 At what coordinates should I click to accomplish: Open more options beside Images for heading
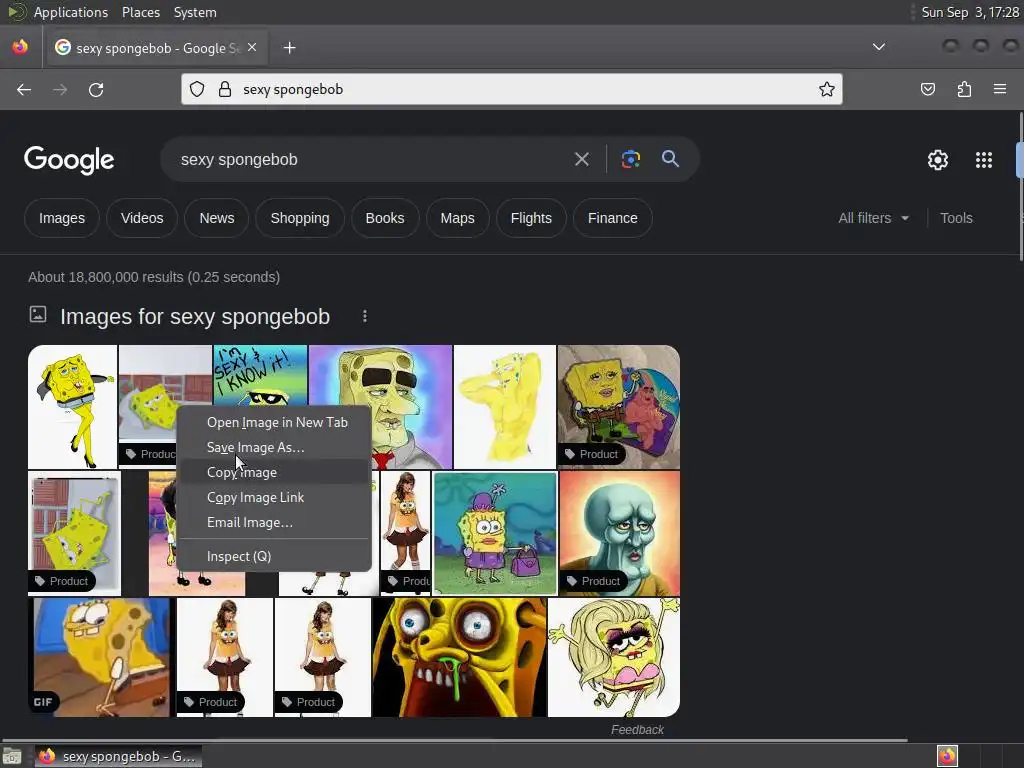pyautogui.click(x=364, y=317)
